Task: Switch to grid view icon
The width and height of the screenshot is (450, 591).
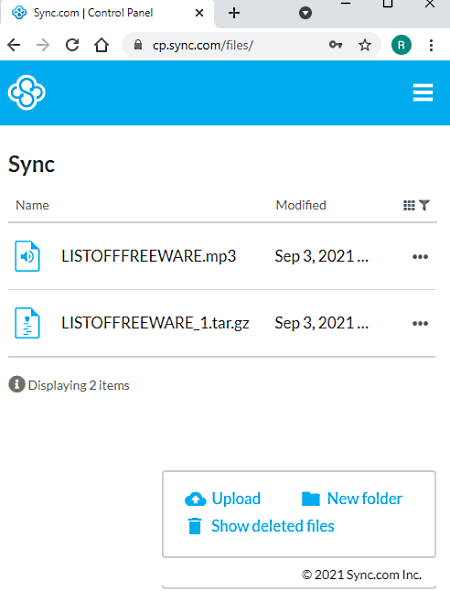Action: (409, 205)
